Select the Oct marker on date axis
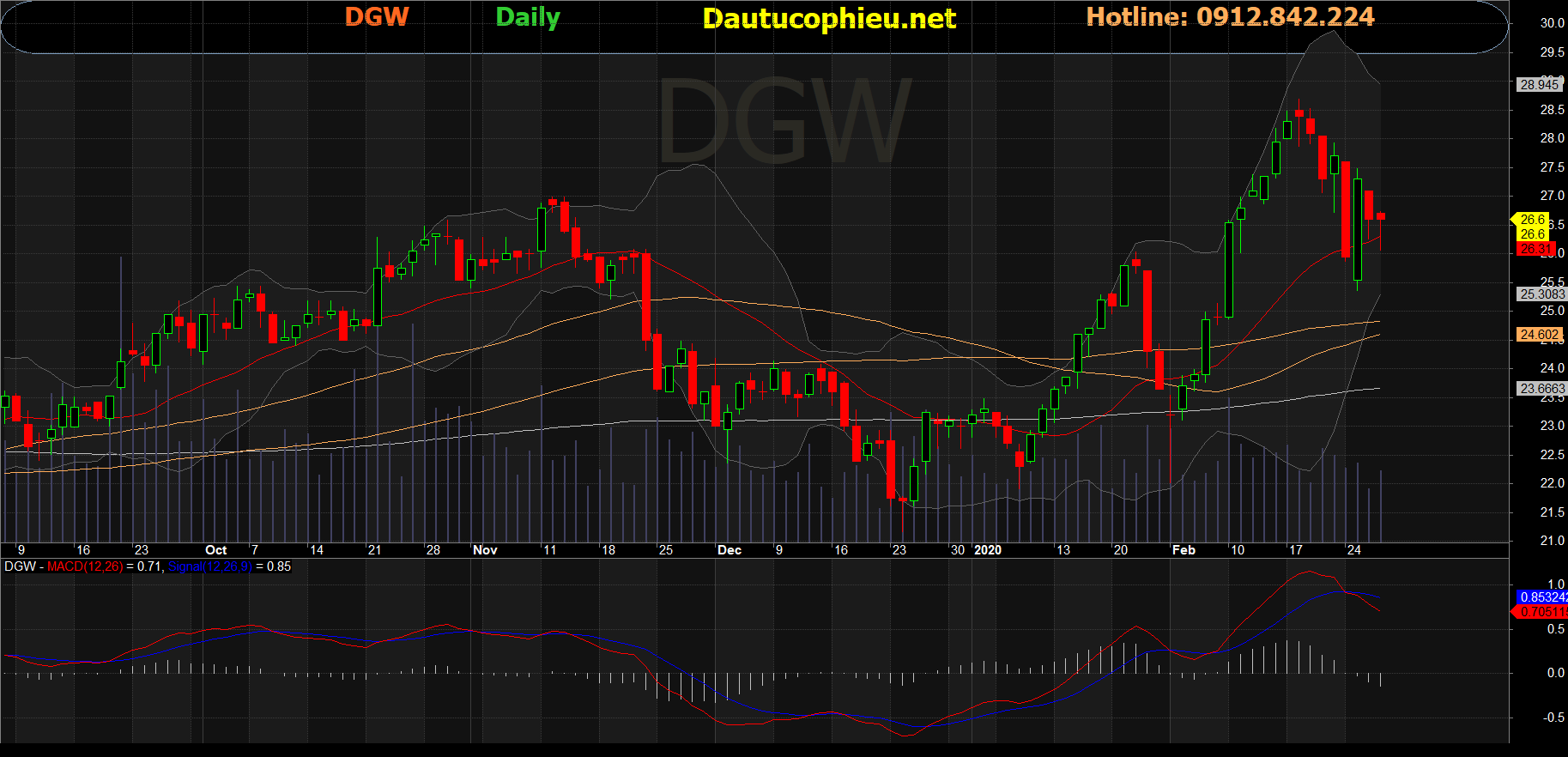The image size is (1568, 757). coord(216,550)
